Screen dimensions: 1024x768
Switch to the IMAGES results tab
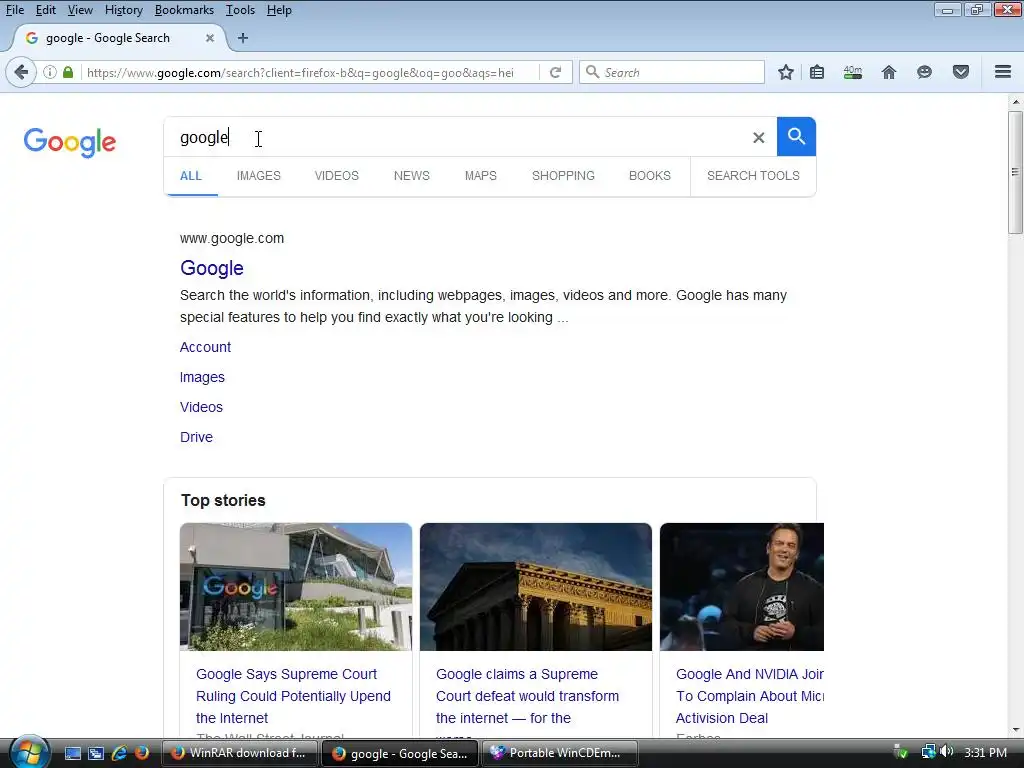pyautogui.click(x=259, y=176)
